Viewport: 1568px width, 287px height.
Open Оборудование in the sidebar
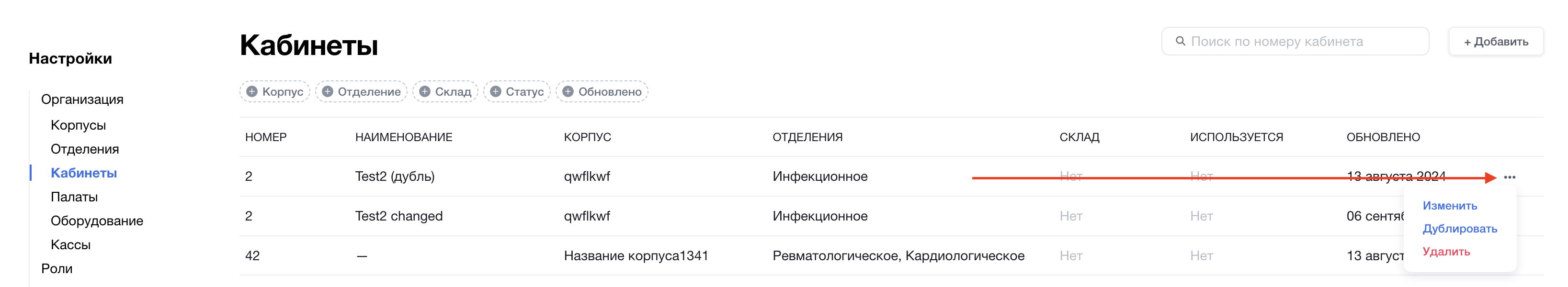pyautogui.click(x=97, y=221)
